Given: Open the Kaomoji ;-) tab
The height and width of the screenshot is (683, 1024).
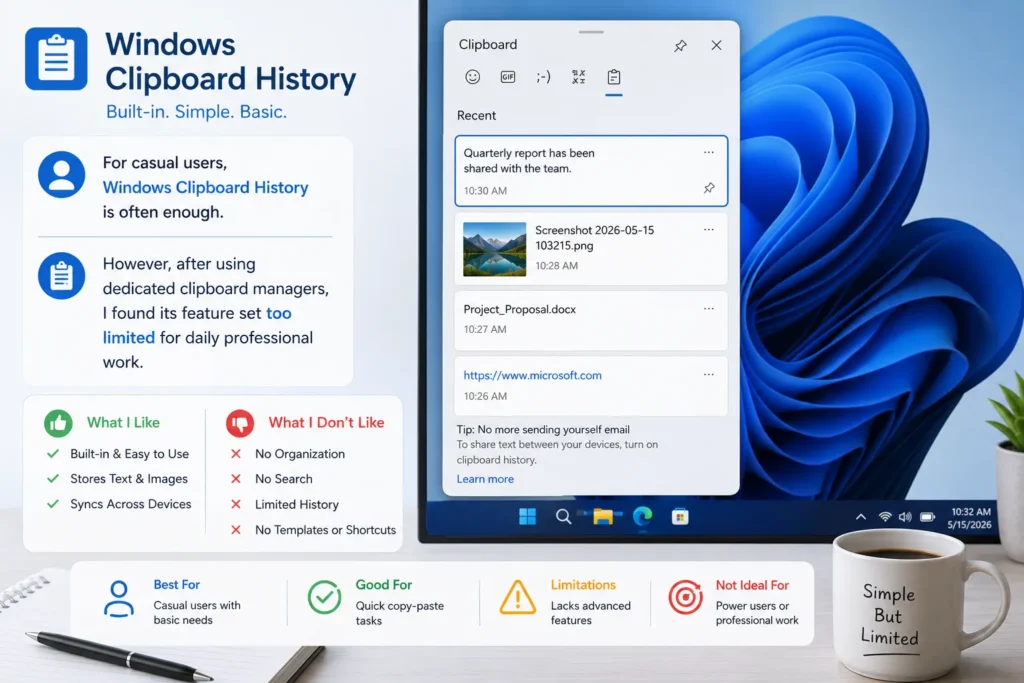Looking at the screenshot, I should 543,77.
